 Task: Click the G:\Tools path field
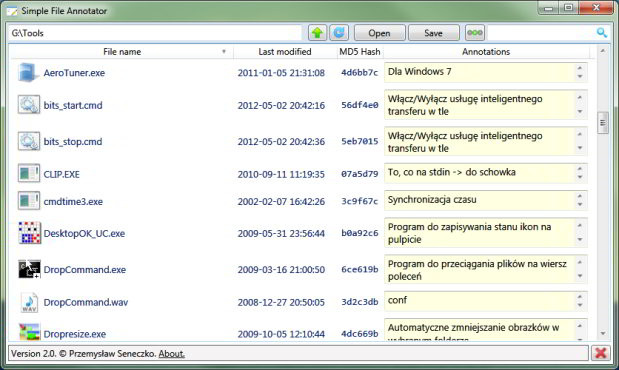[x=156, y=33]
